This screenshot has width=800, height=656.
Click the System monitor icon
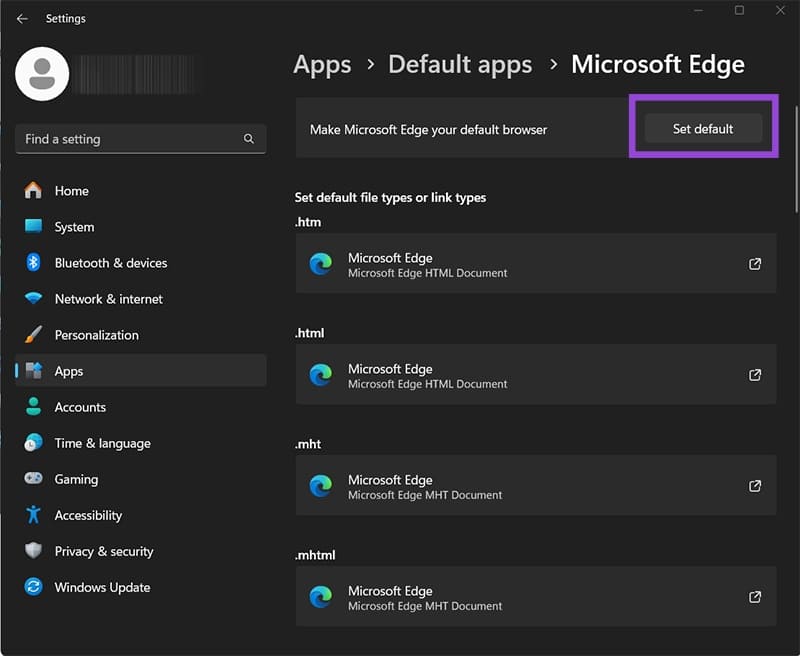[33, 225]
